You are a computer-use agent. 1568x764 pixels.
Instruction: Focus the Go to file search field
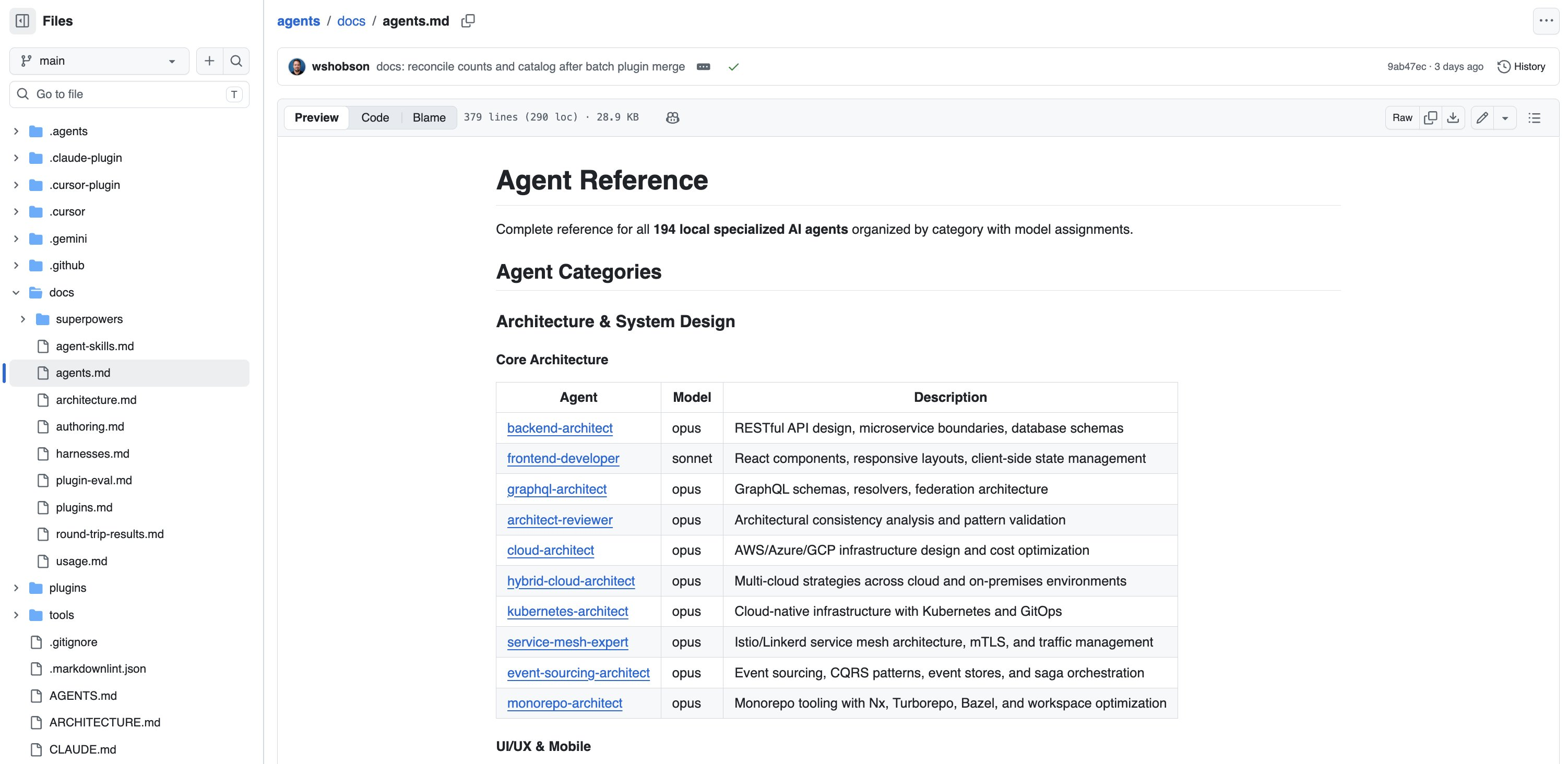129,94
